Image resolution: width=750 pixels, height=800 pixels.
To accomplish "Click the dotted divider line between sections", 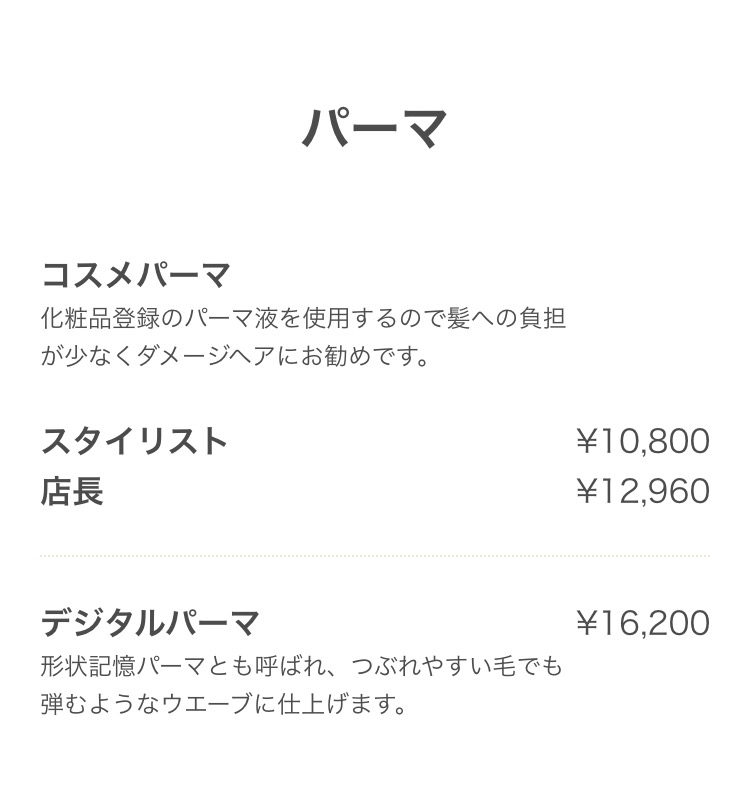I will tap(374, 555).
